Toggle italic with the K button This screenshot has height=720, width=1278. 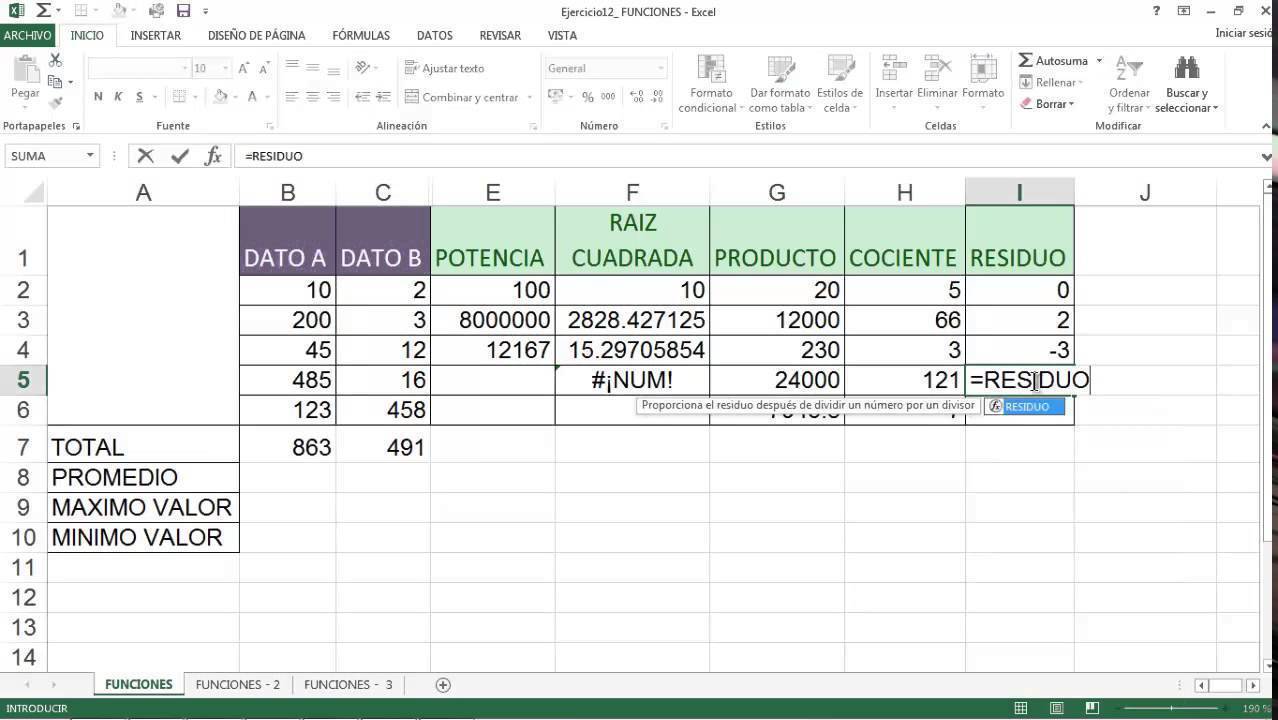point(118,97)
